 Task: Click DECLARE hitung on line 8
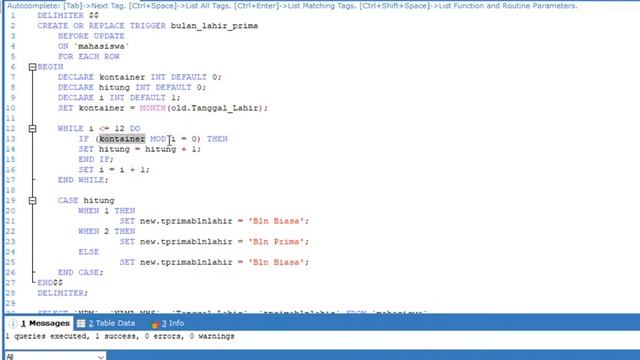[x=132, y=87]
